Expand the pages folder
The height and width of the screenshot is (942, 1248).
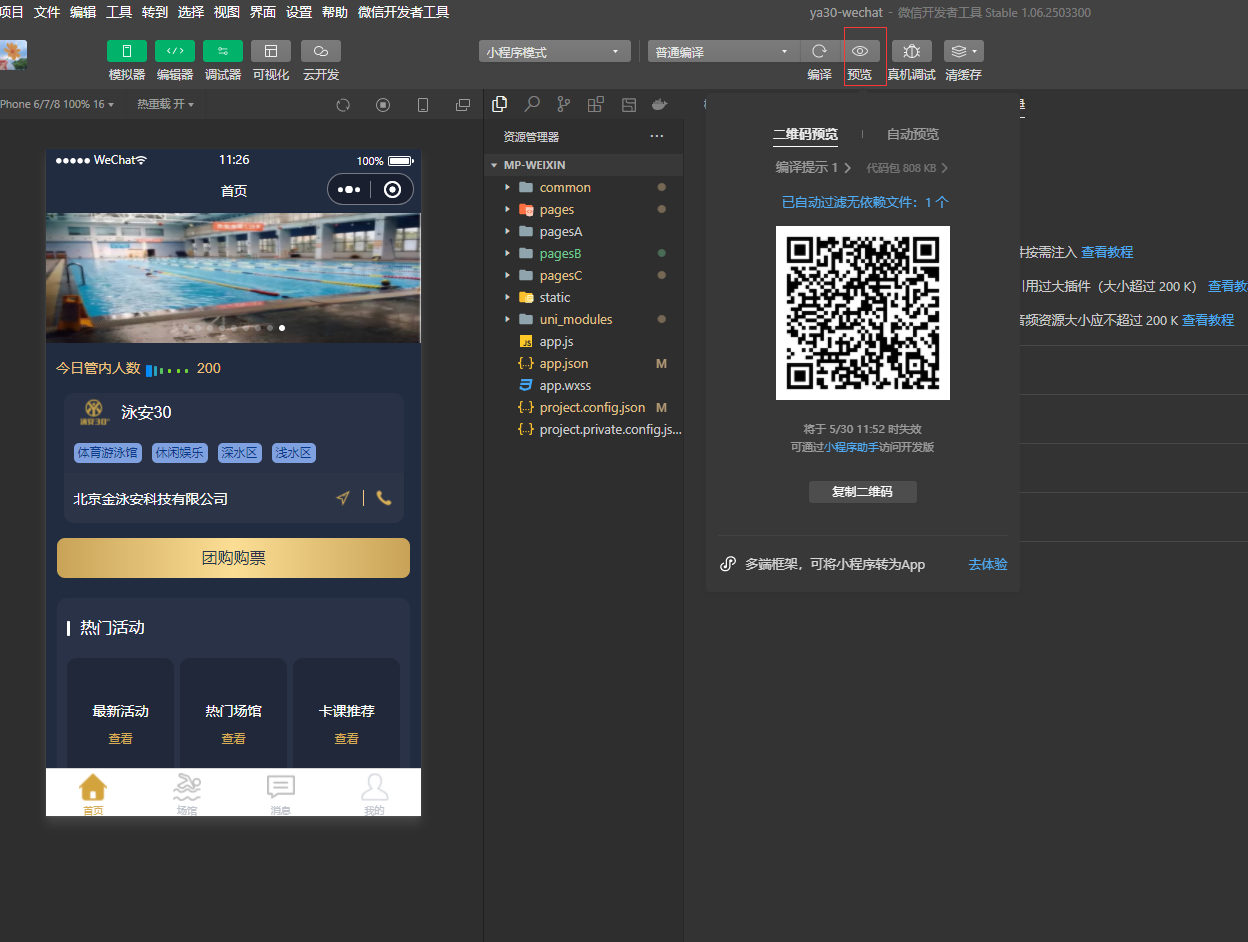[x=584, y=209]
